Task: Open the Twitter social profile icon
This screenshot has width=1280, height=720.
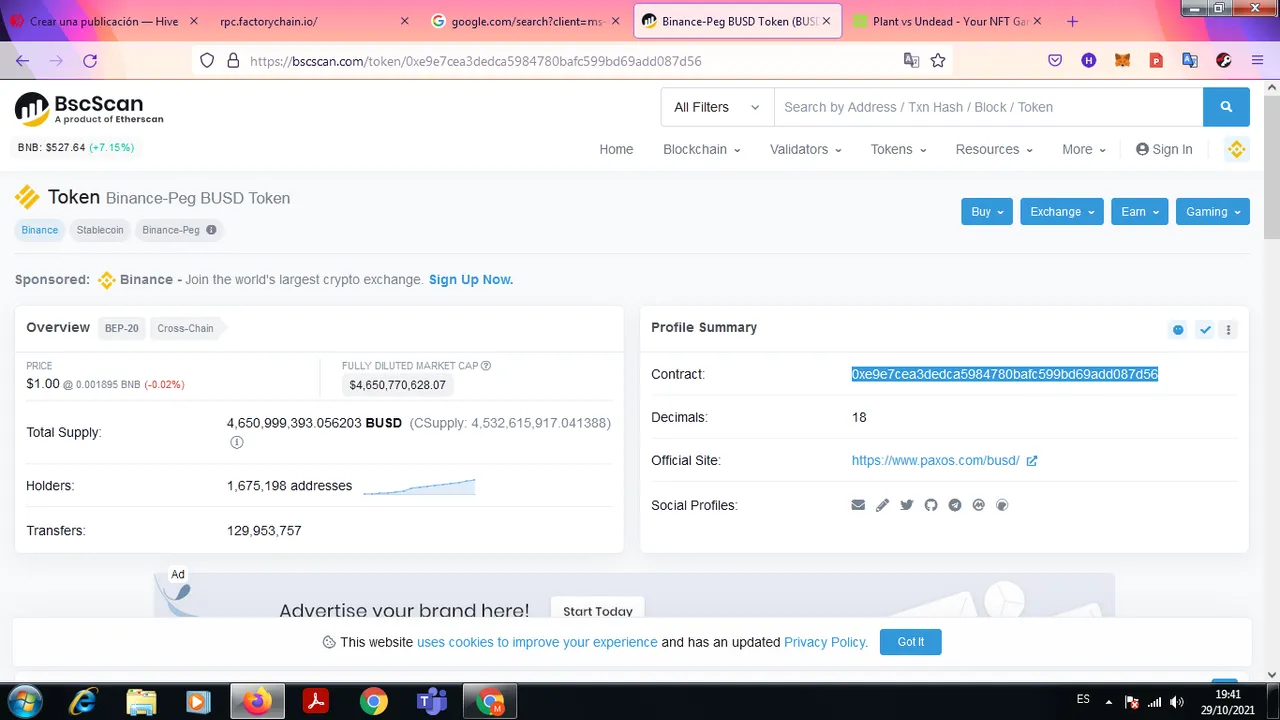Action: pos(906,505)
